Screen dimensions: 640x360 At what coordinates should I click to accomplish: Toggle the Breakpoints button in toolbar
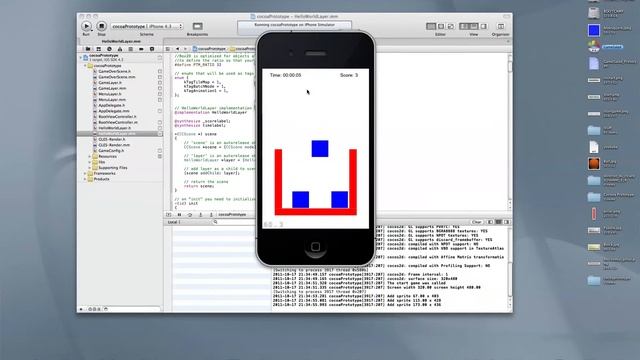198,26
